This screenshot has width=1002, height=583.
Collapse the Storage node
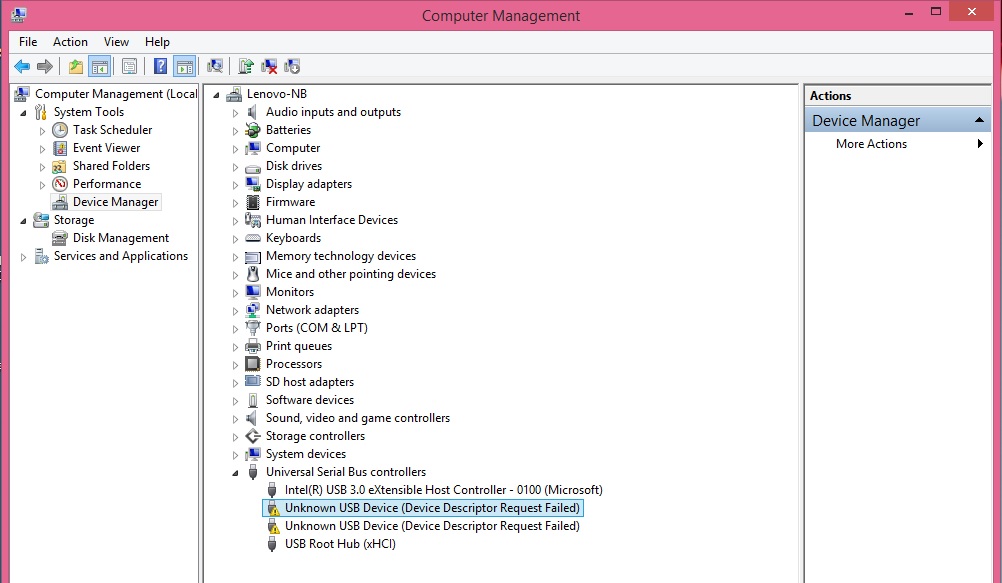[x=24, y=221]
